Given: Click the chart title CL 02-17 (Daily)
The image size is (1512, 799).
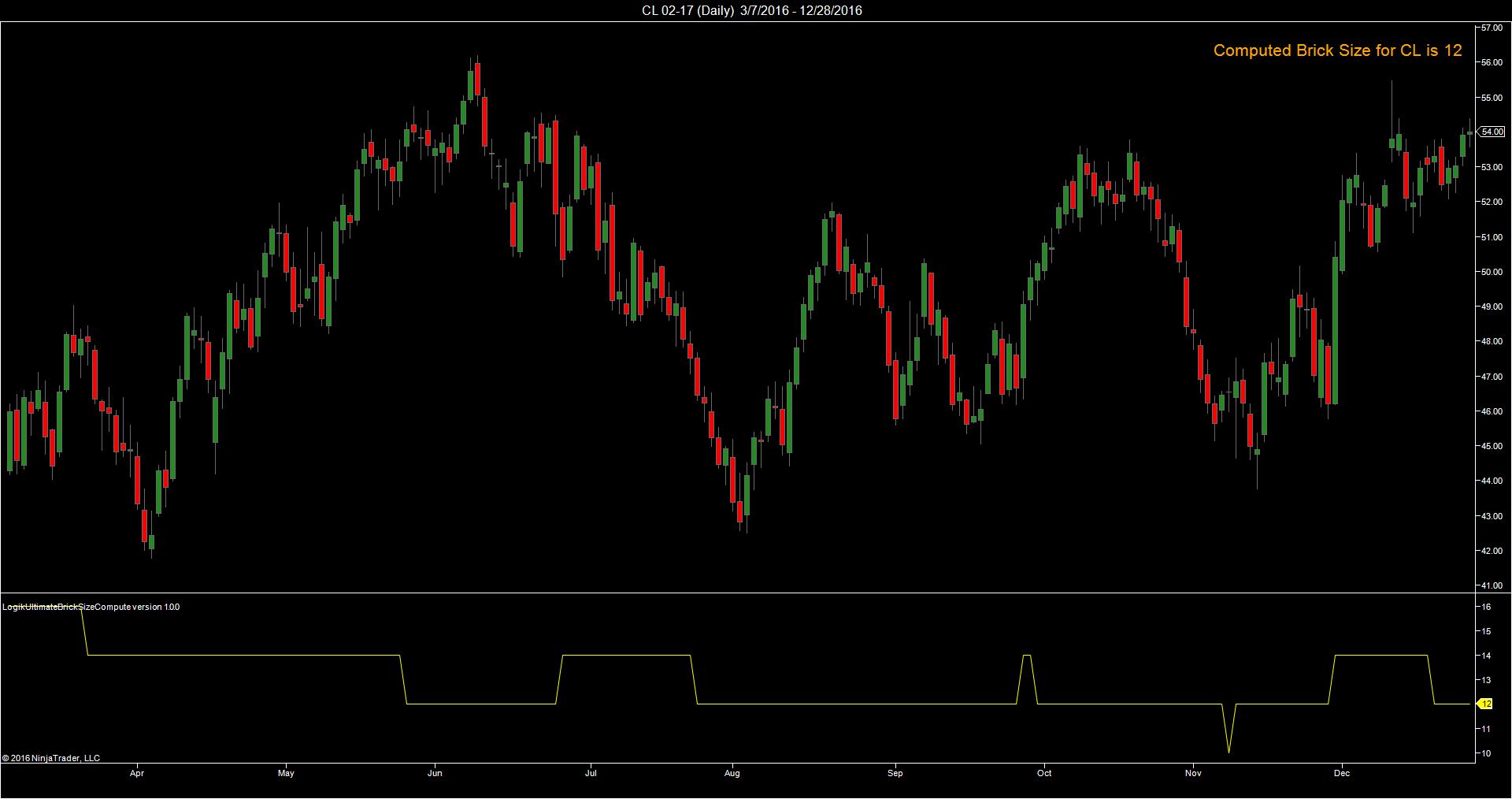Looking at the screenshot, I should [x=687, y=10].
